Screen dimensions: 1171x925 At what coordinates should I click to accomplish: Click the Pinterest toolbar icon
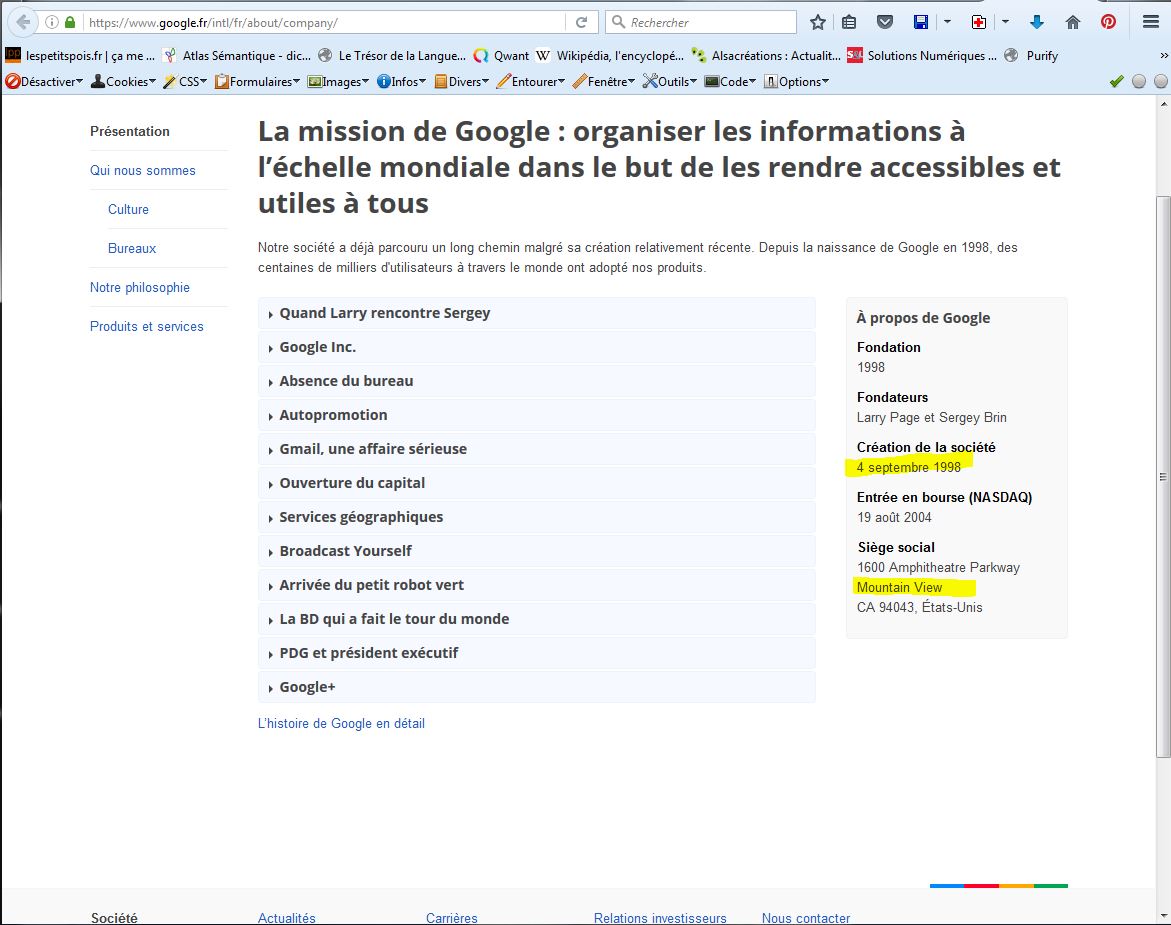[x=1108, y=22]
